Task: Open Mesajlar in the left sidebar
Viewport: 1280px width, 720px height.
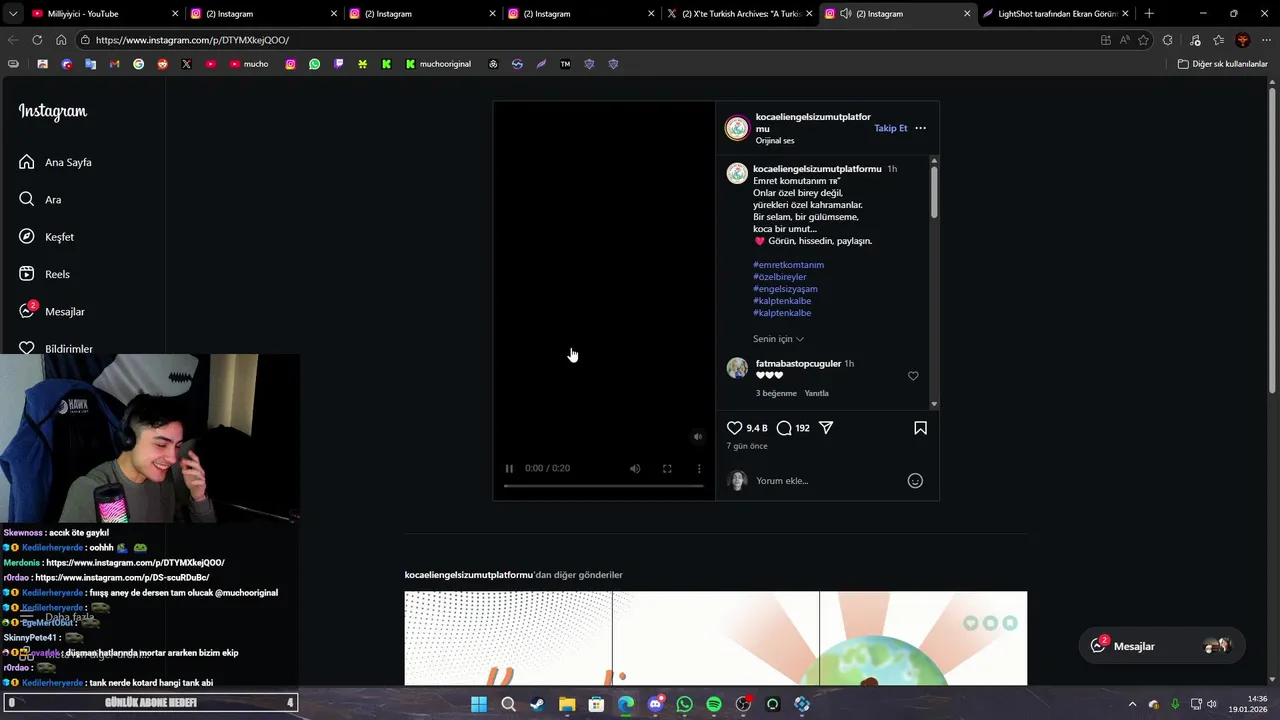Action: pyautogui.click(x=52, y=311)
